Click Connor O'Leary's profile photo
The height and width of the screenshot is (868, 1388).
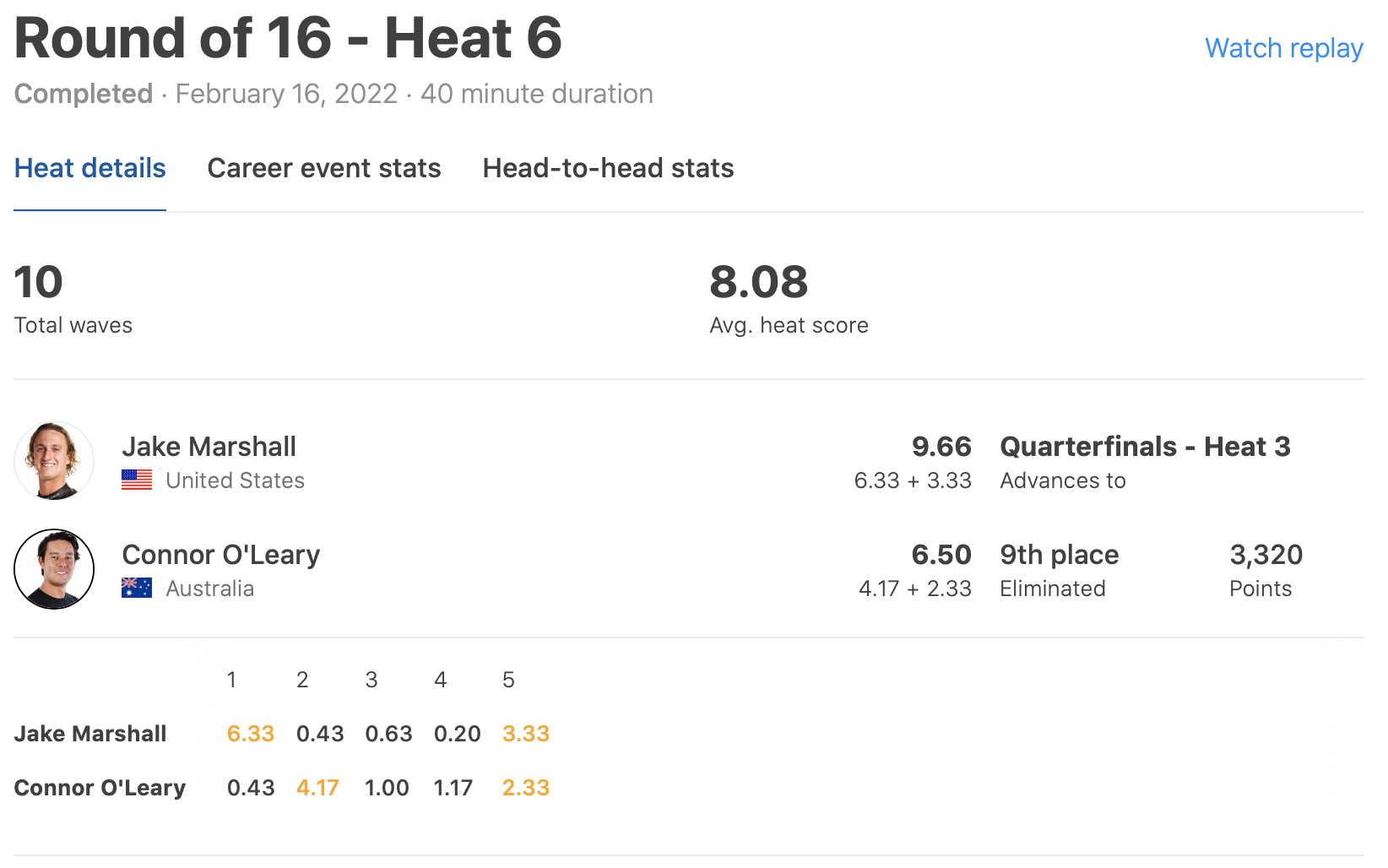click(54, 569)
